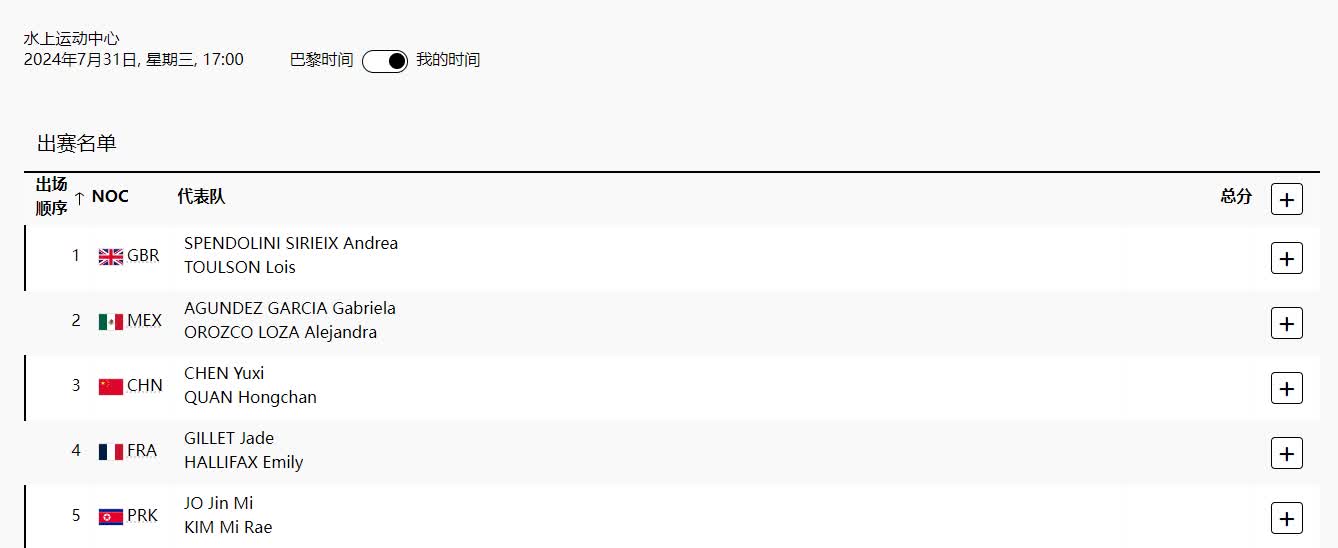Image resolution: width=1338 pixels, height=548 pixels.
Task: Click the NOC column header
Action: [x=110, y=196]
